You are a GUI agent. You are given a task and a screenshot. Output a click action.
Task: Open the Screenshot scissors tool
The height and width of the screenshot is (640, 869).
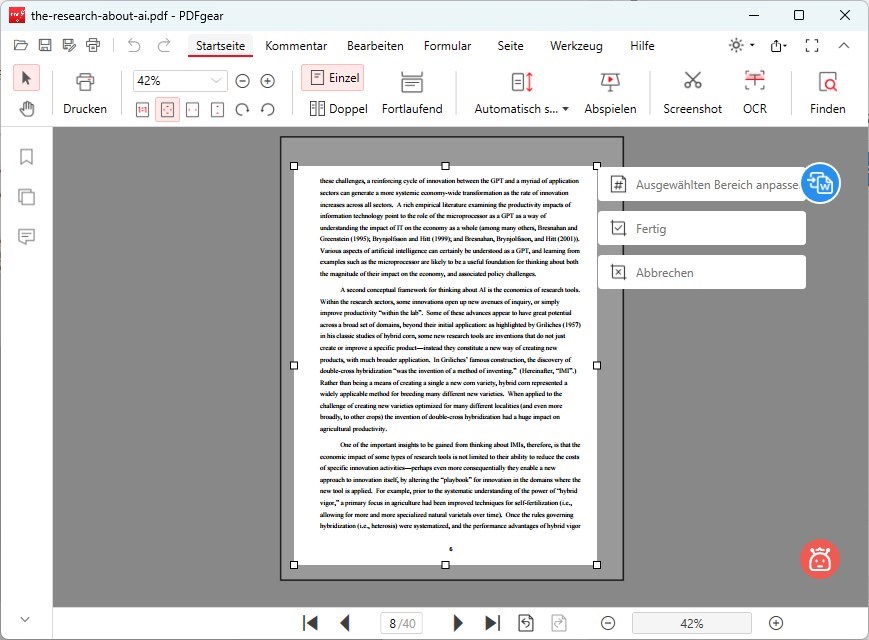pos(692,82)
